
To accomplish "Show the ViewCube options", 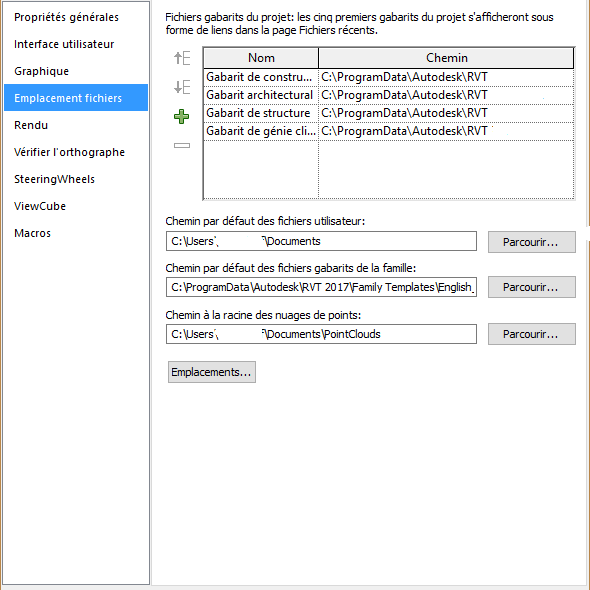I will point(40,206).
